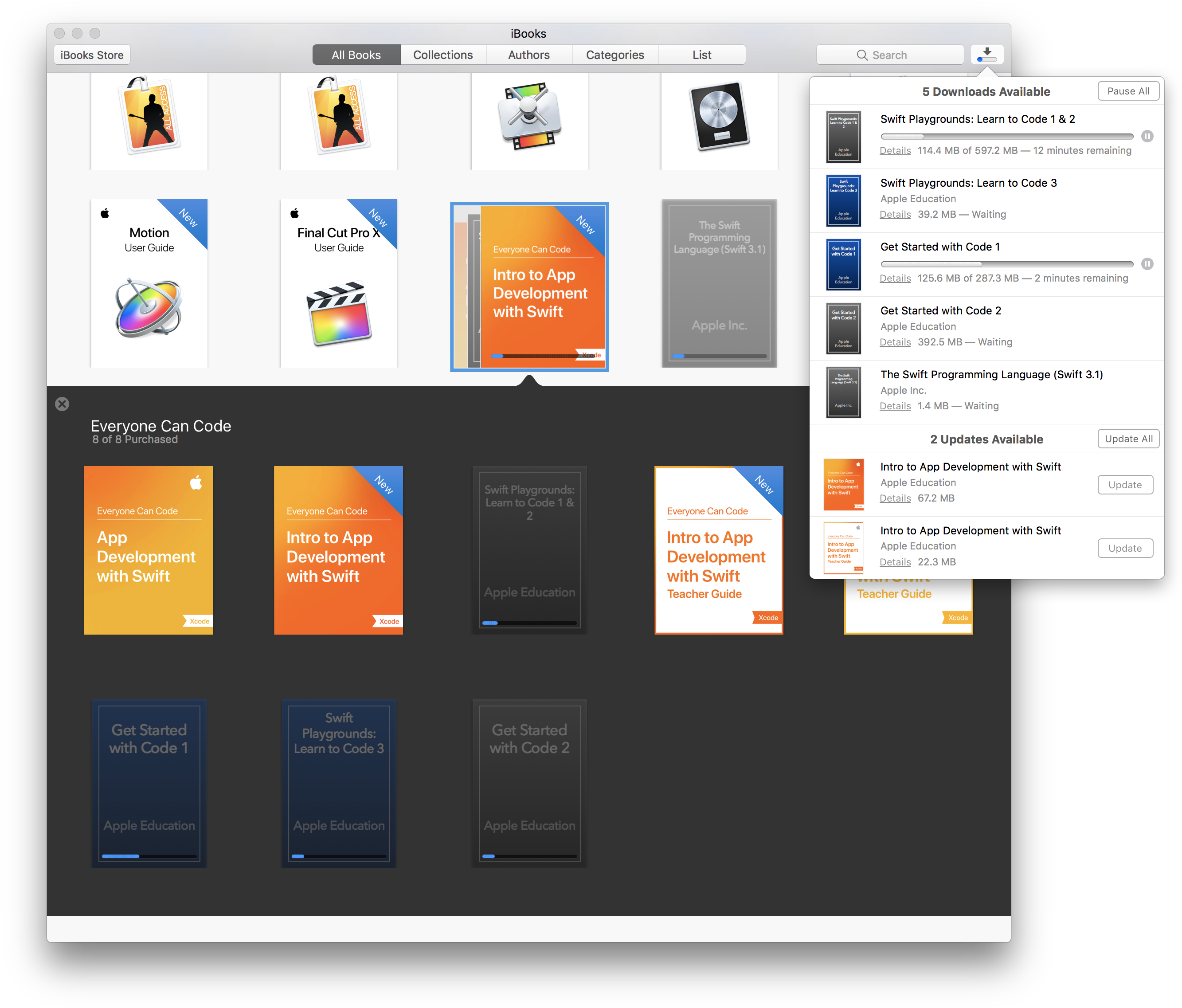Click 'The Swift Programming Language (Swift 3.1)' title in downloads
This screenshot has width=1182, height=1008.
[991, 375]
